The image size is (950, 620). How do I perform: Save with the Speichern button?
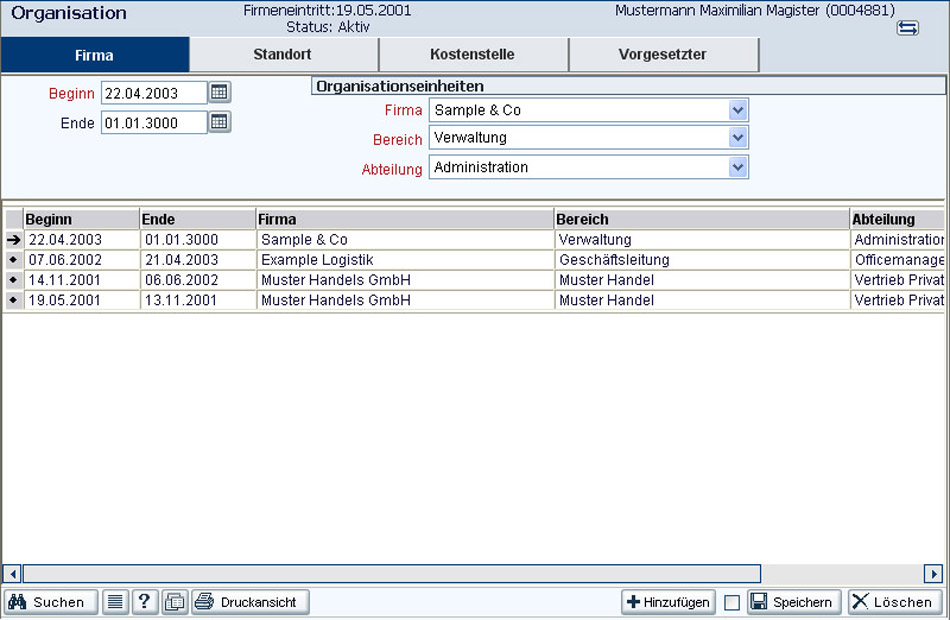point(794,602)
